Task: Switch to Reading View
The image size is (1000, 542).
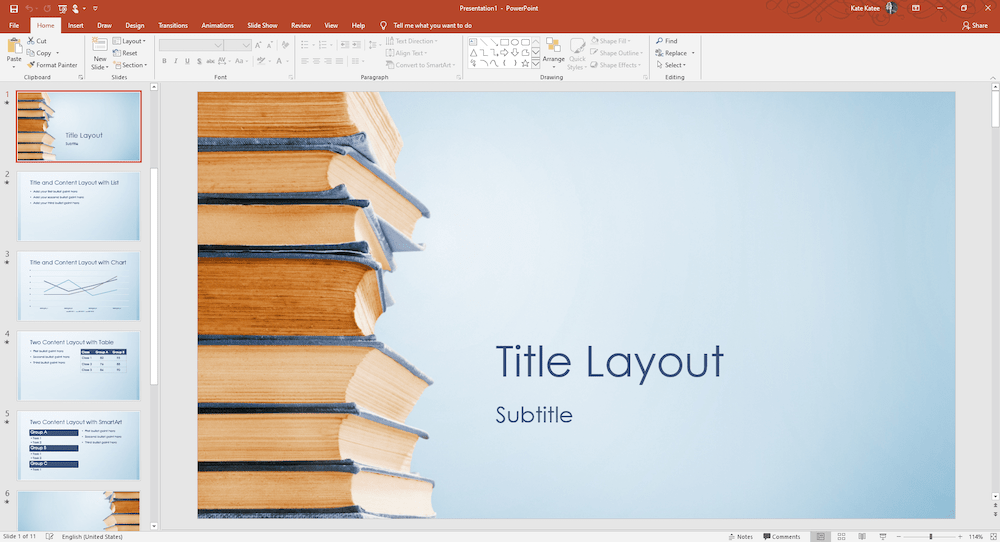Action: (862, 537)
